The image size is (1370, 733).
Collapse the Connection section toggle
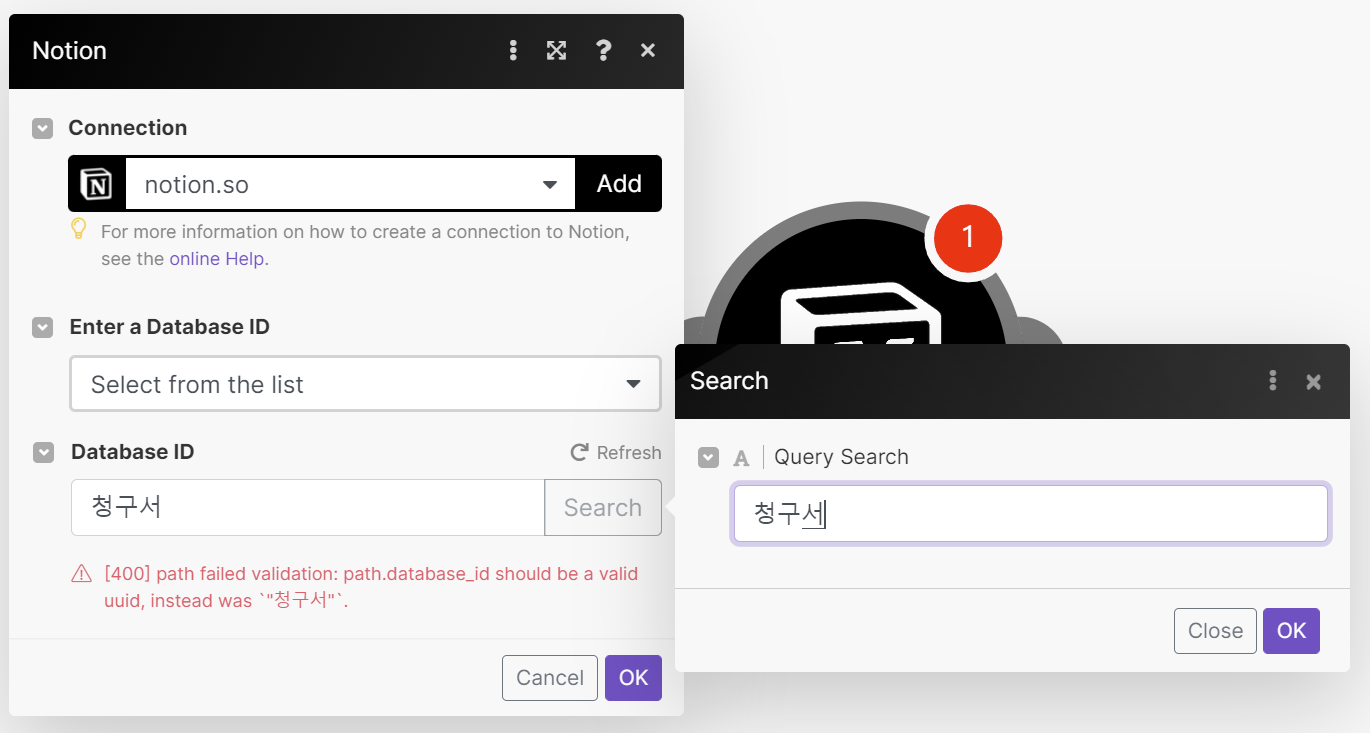pyautogui.click(x=42, y=128)
